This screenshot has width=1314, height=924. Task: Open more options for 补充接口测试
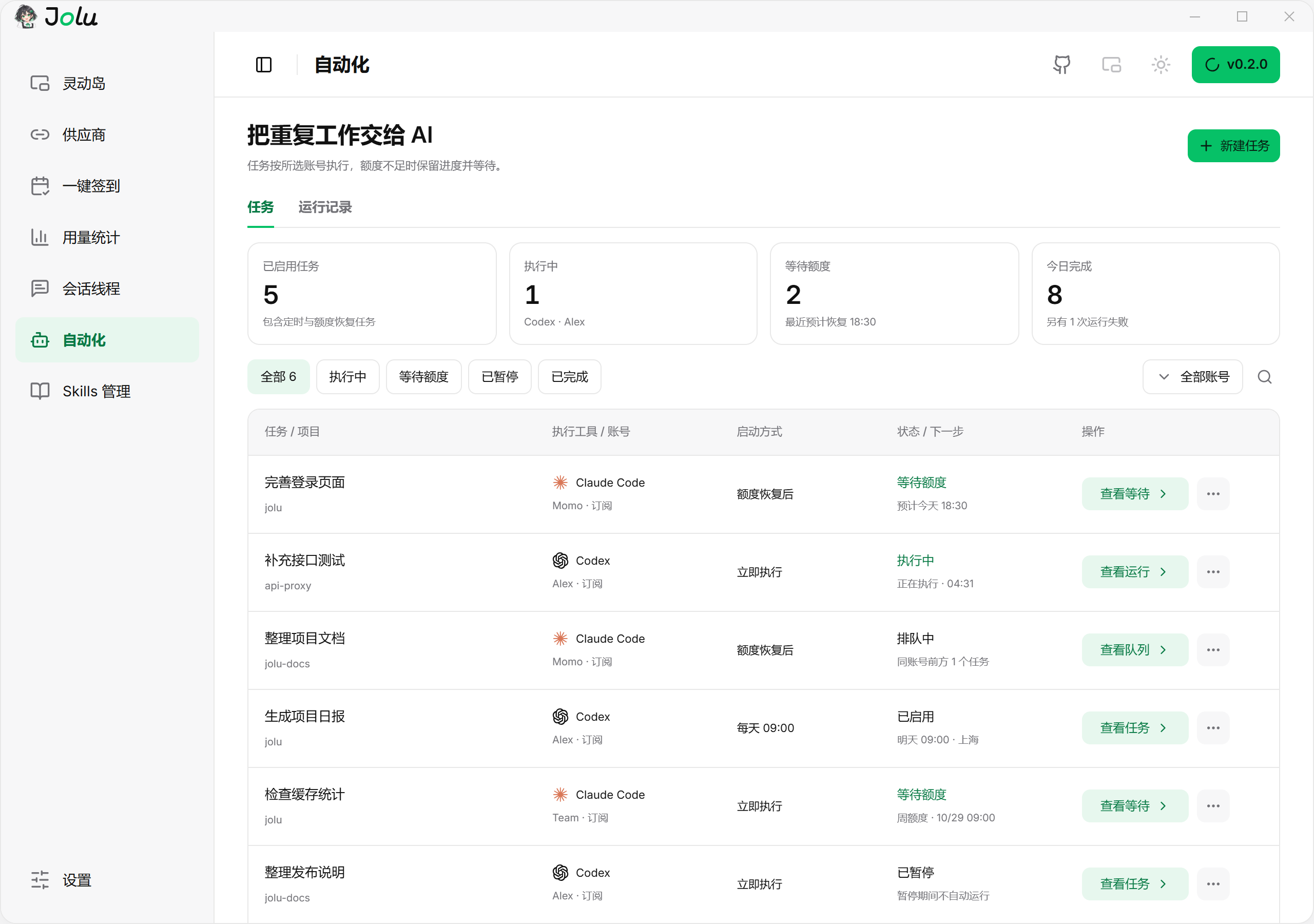click(1213, 572)
